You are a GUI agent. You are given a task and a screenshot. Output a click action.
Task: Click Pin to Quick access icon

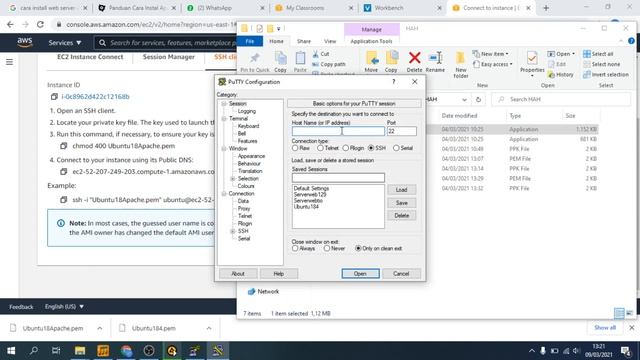point(255,58)
